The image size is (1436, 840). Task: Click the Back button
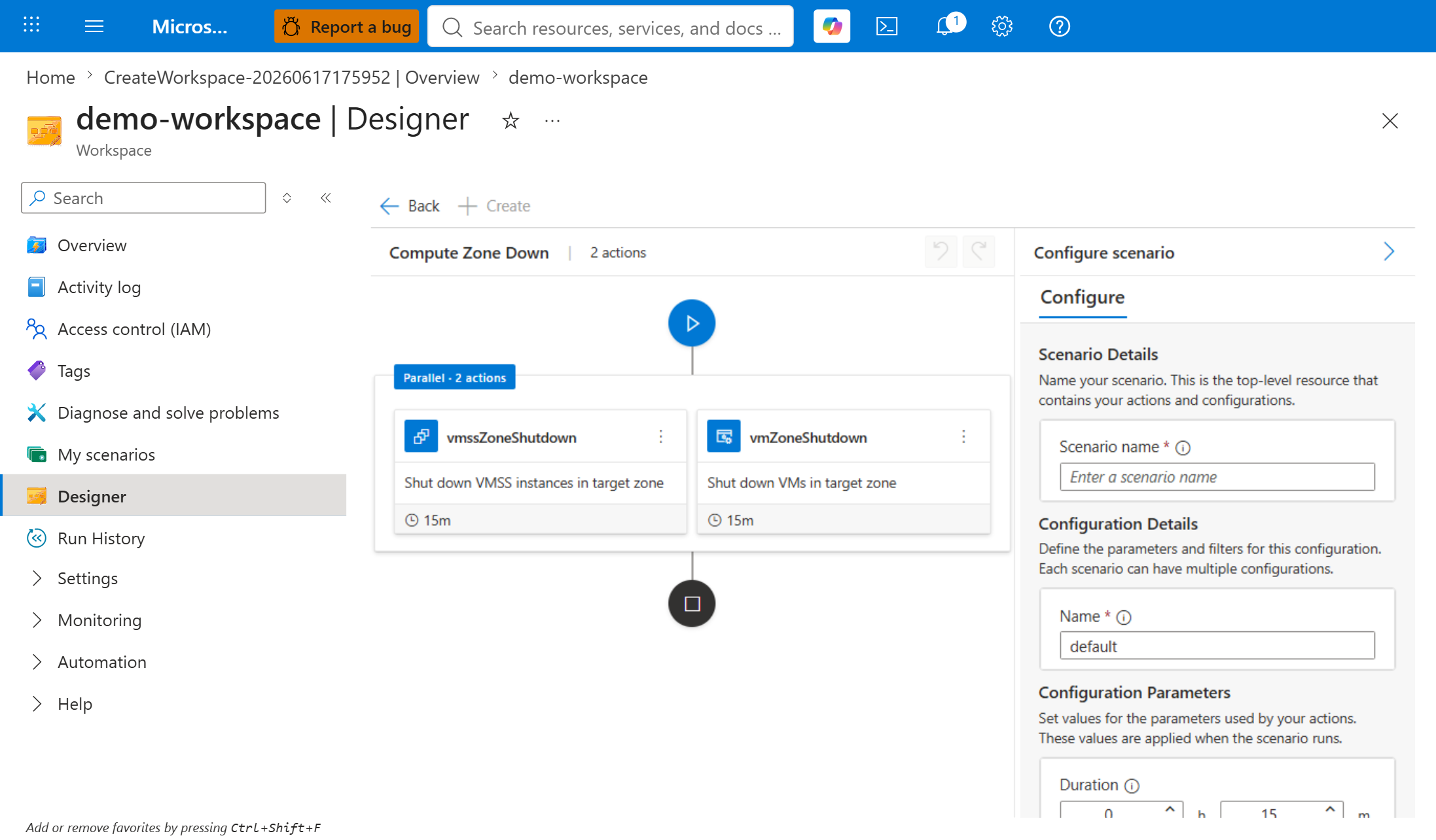(410, 206)
